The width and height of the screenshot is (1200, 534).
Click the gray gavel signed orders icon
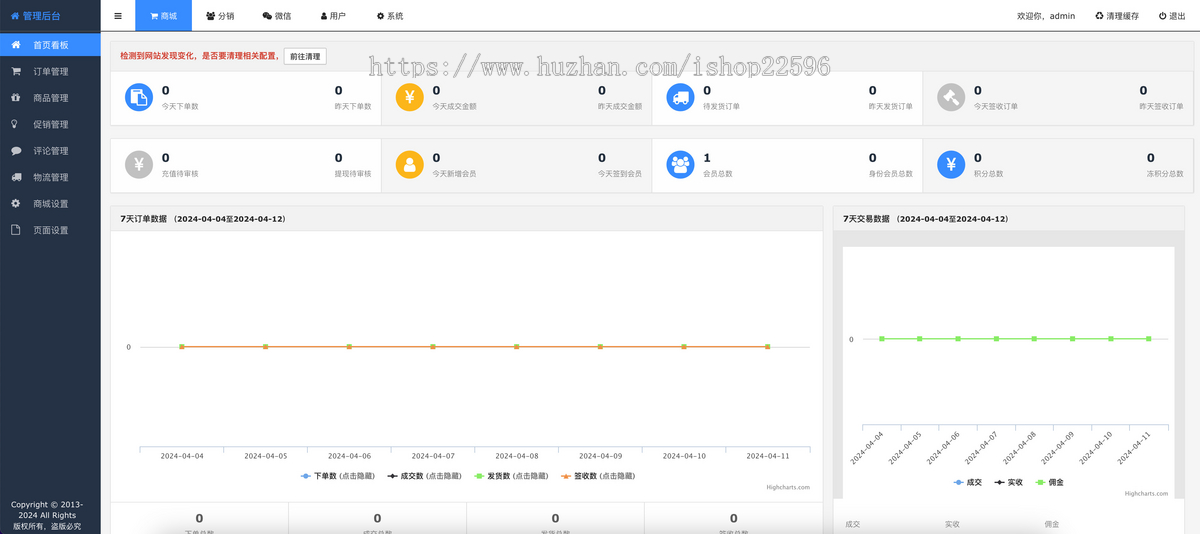951,97
